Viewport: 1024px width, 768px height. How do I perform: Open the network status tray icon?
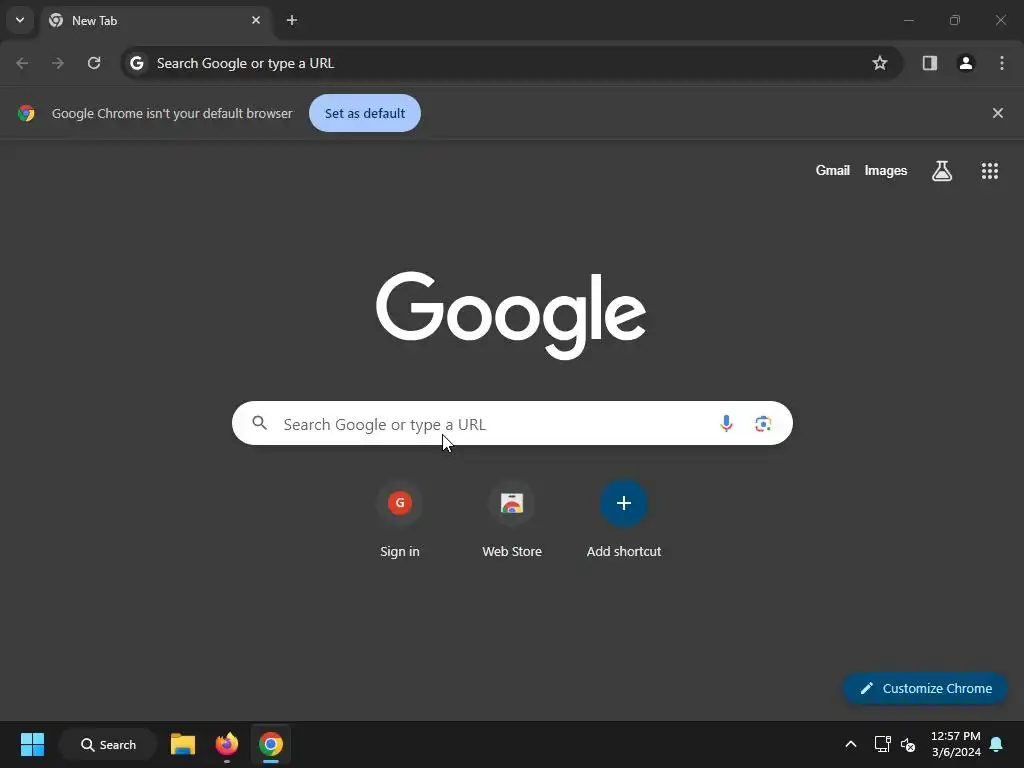pyautogui.click(x=882, y=744)
